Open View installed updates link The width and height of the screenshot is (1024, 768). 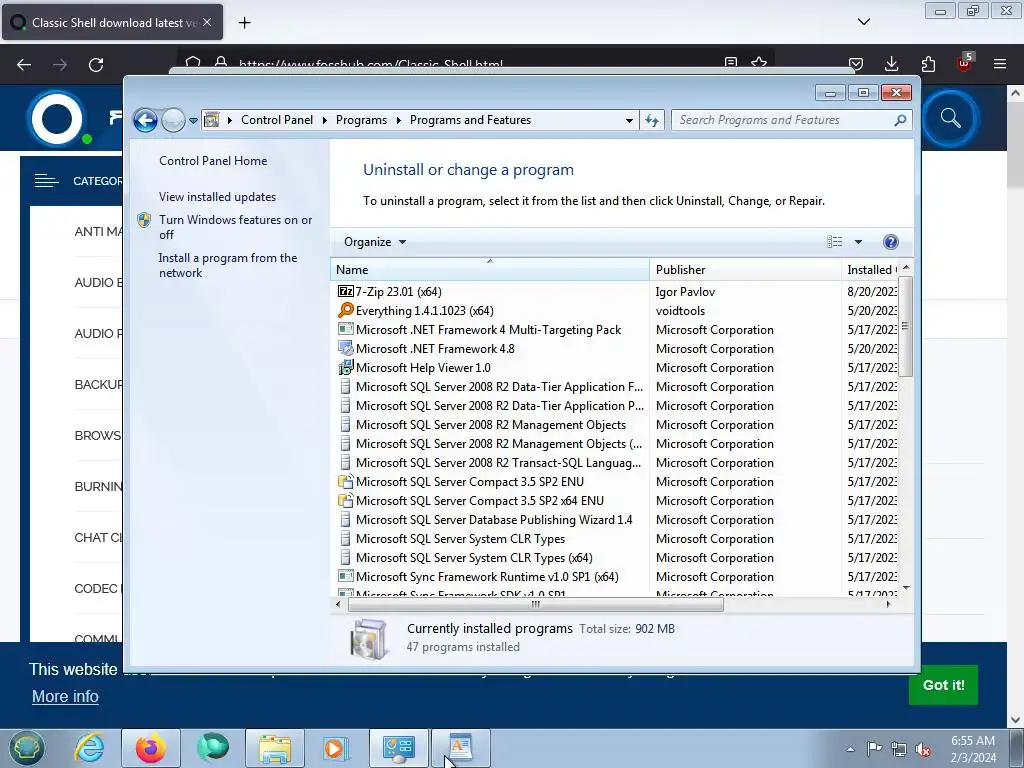[x=217, y=197]
